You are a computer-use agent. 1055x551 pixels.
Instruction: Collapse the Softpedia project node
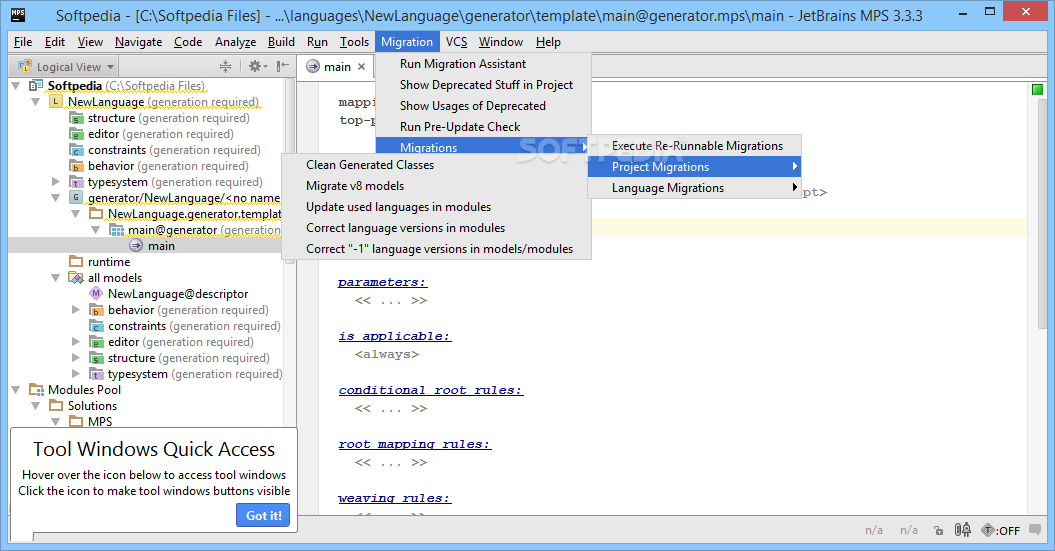click(x=15, y=86)
